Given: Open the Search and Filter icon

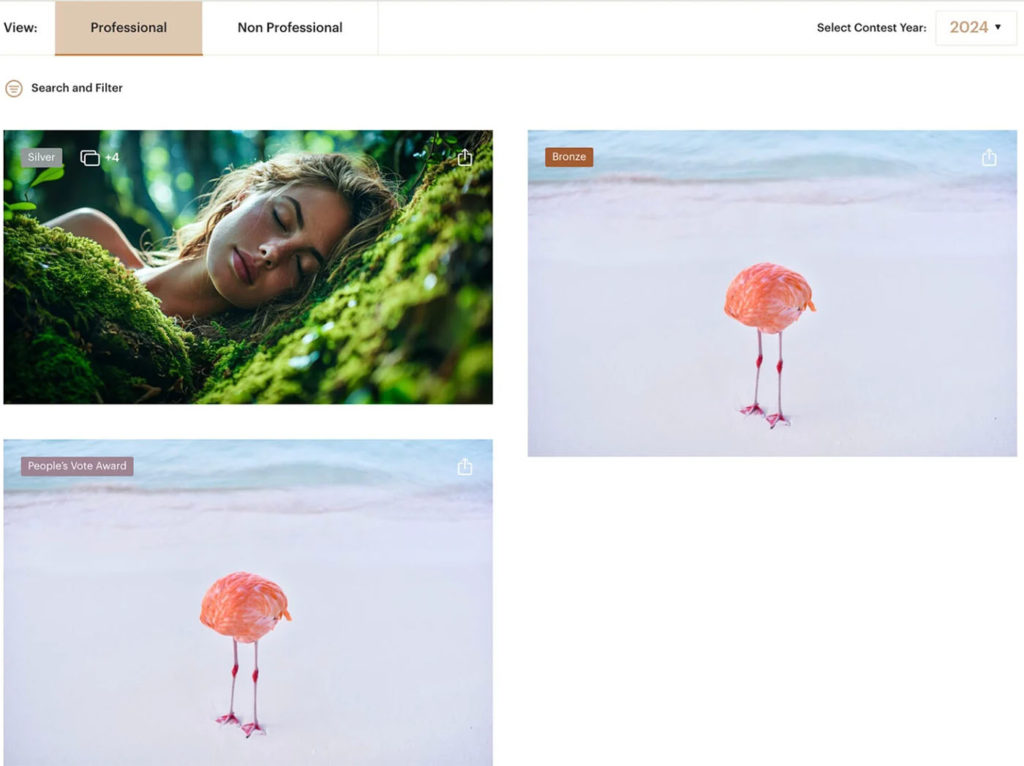Looking at the screenshot, I should (14, 88).
